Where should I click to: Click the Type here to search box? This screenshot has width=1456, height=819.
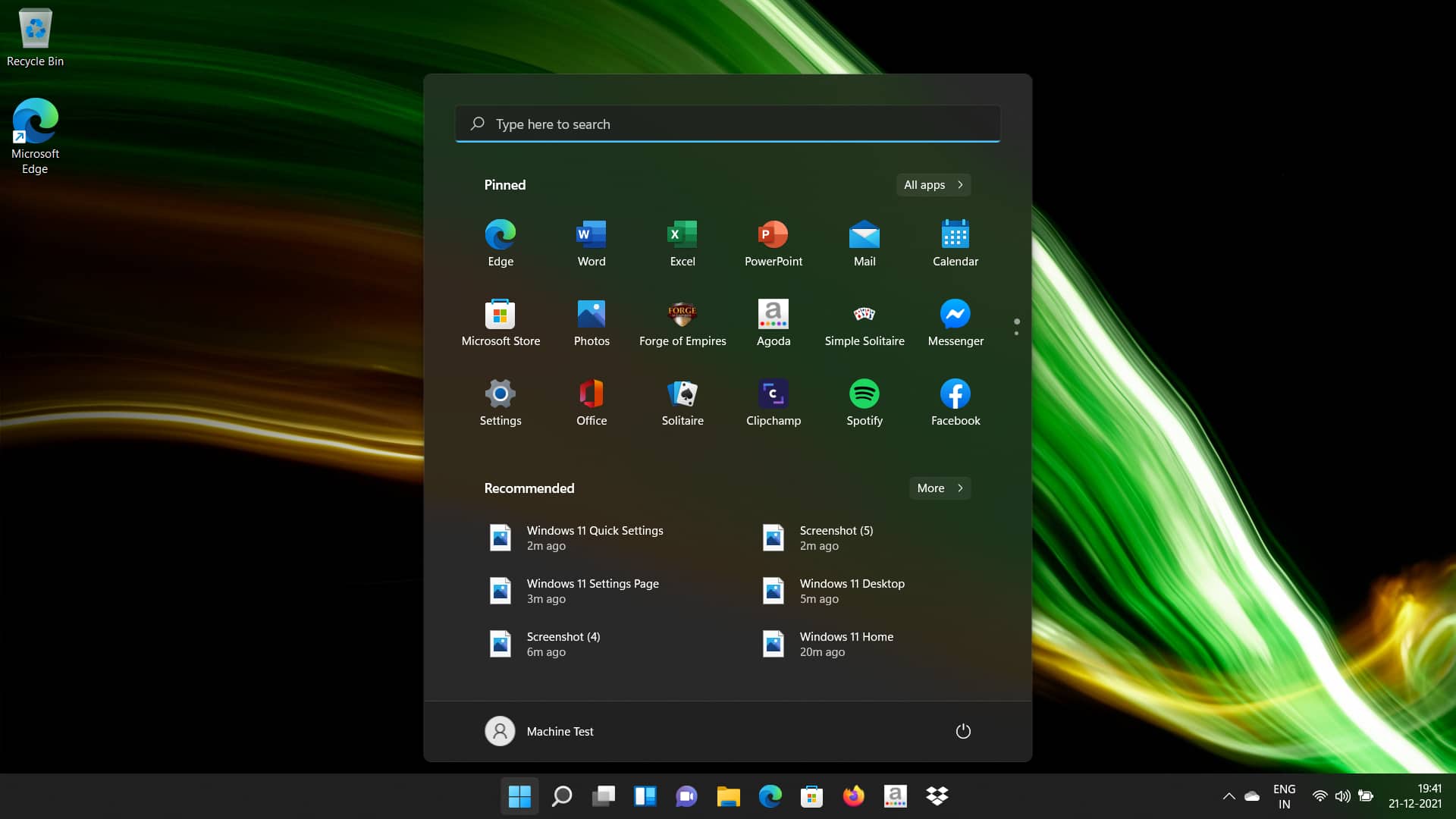(728, 124)
